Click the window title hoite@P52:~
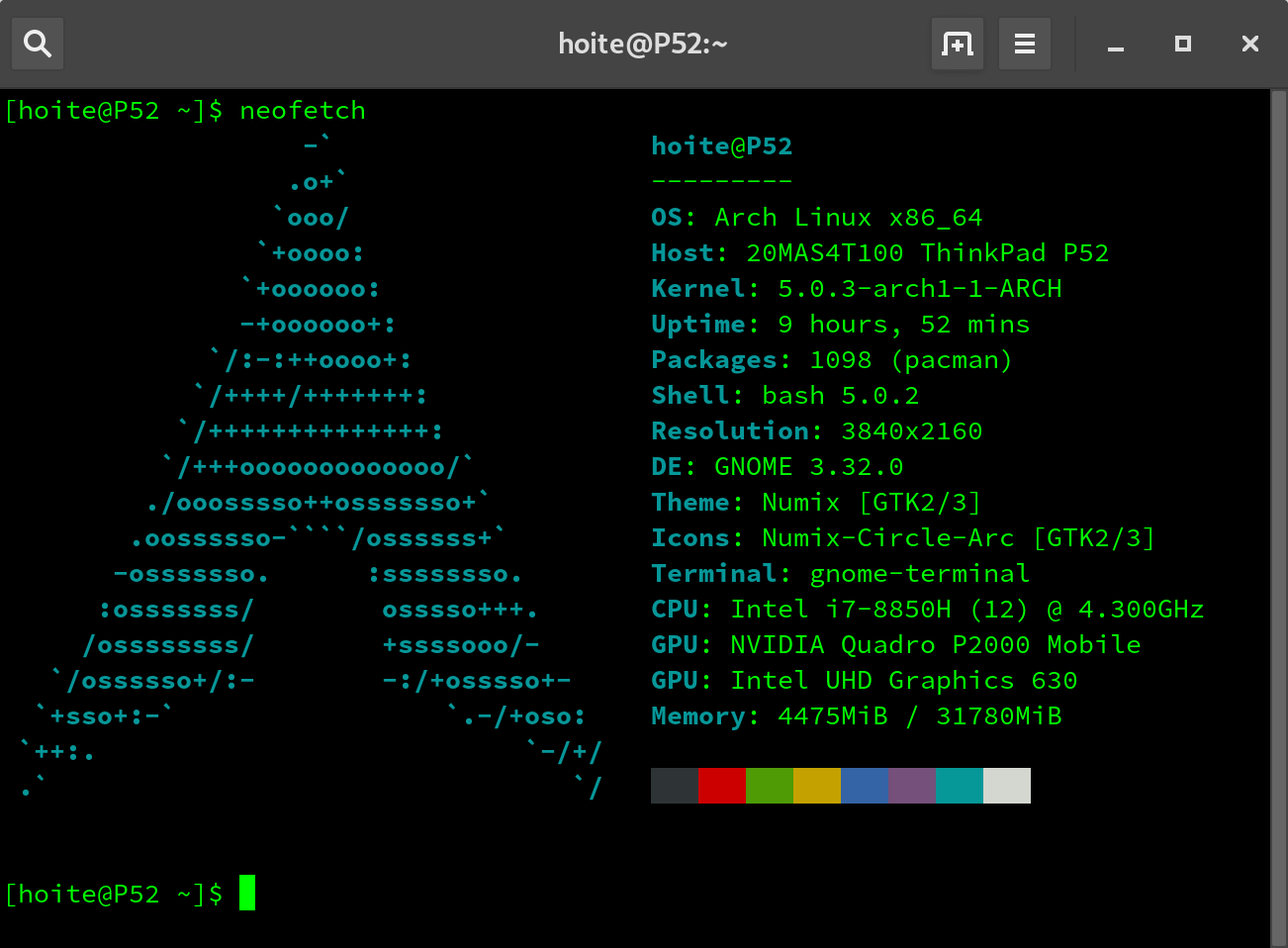This screenshot has width=1288, height=948. [643, 44]
